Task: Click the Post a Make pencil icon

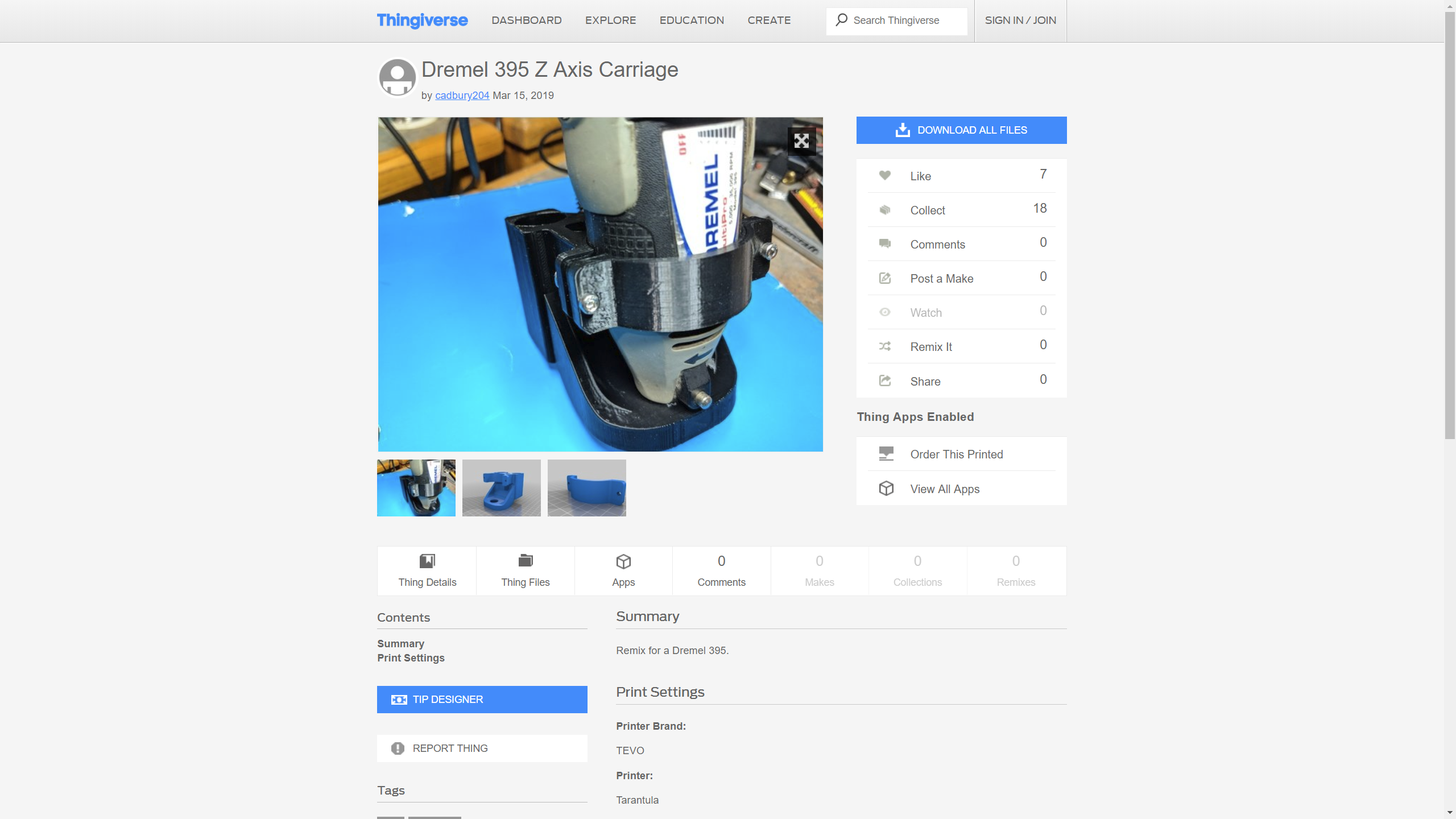Action: pos(885,278)
